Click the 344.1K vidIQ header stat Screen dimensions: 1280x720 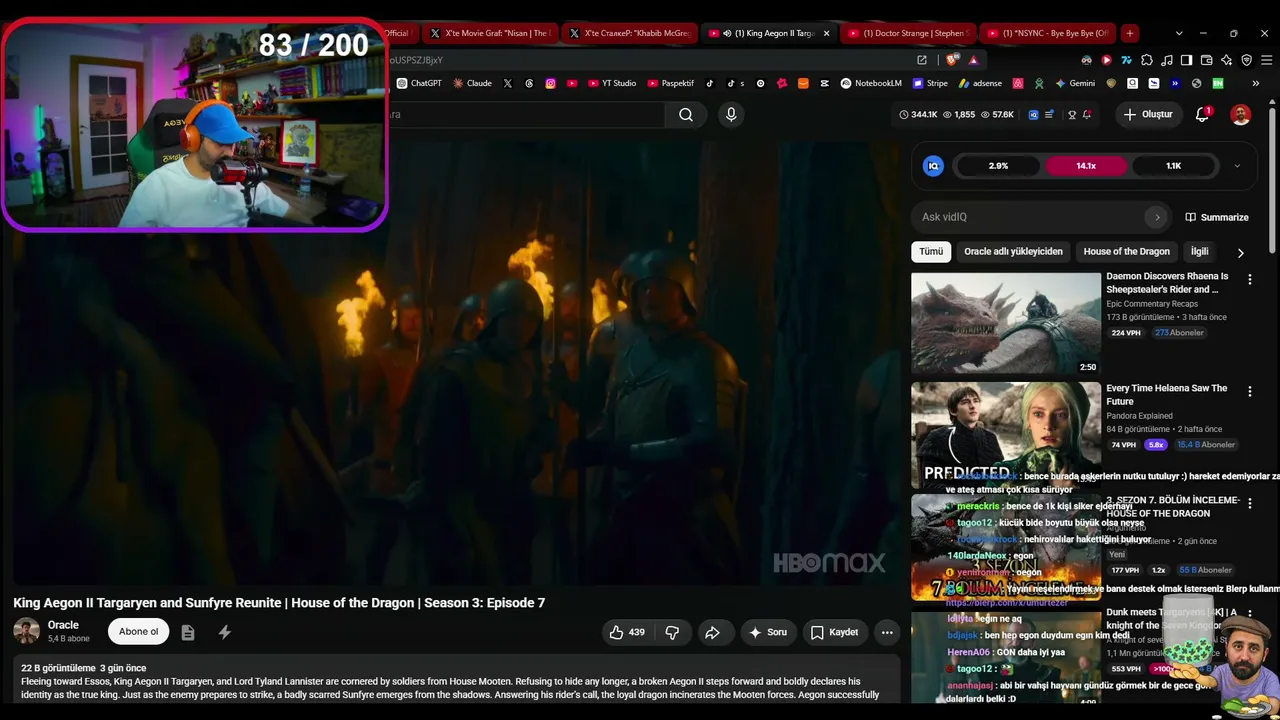(918, 115)
